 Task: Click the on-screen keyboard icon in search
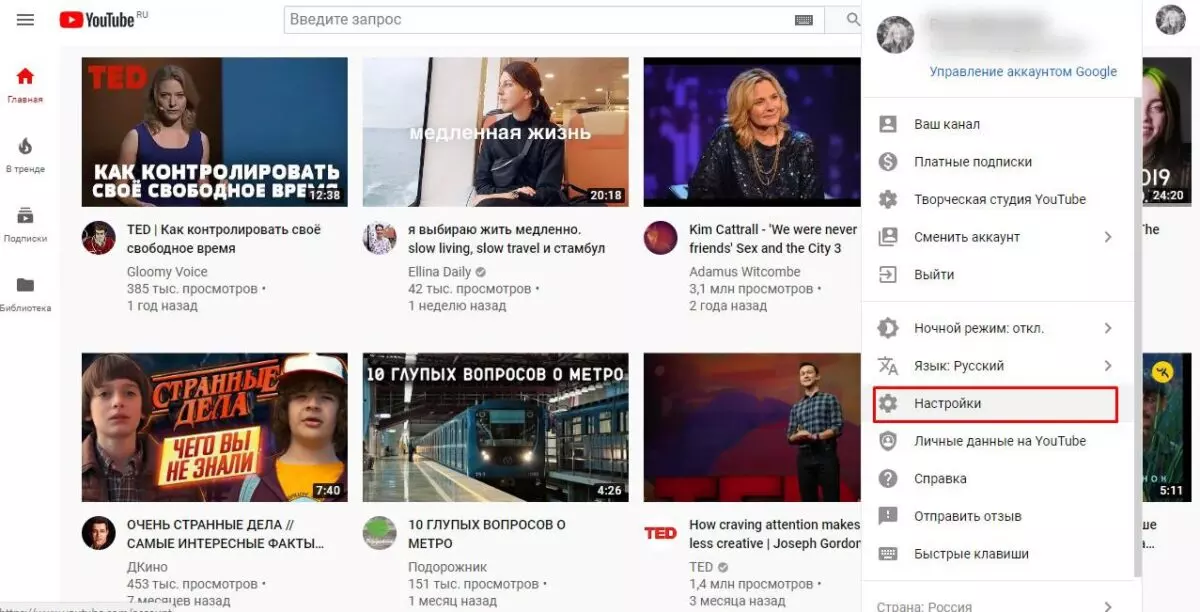coord(804,20)
